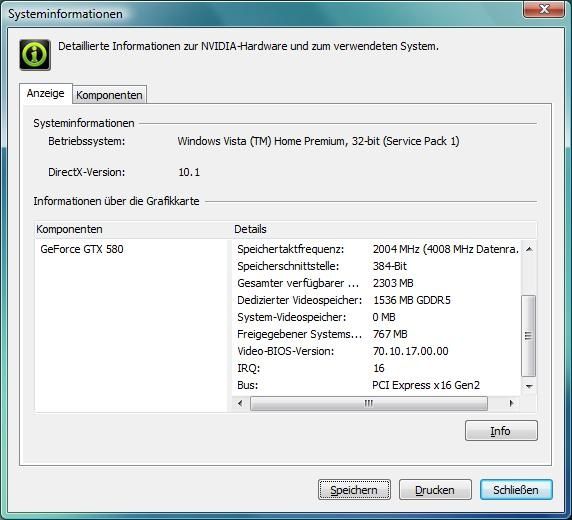Click the vertical scrollbar down arrow
The width and height of the screenshot is (572, 520).
click(x=529, y=386)
